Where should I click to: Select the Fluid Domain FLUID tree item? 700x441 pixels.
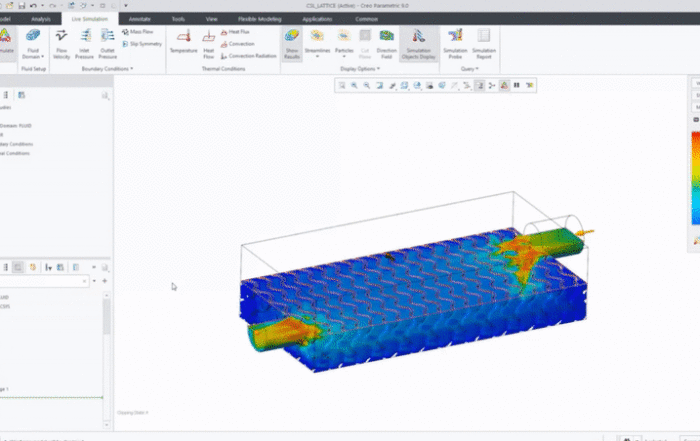pos(16,126)
